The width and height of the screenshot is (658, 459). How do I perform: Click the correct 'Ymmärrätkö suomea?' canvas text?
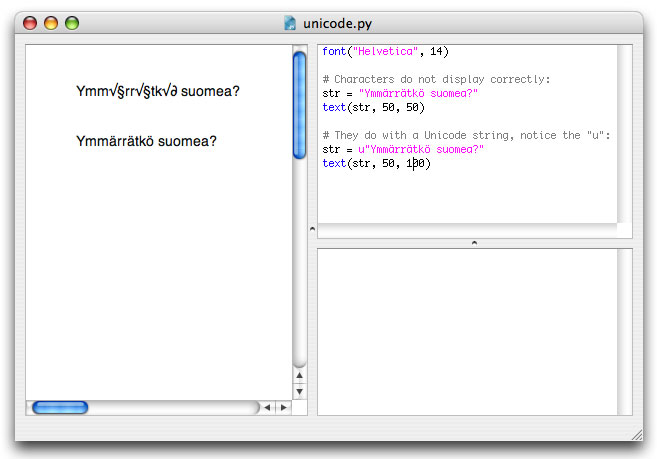point(146,141)
